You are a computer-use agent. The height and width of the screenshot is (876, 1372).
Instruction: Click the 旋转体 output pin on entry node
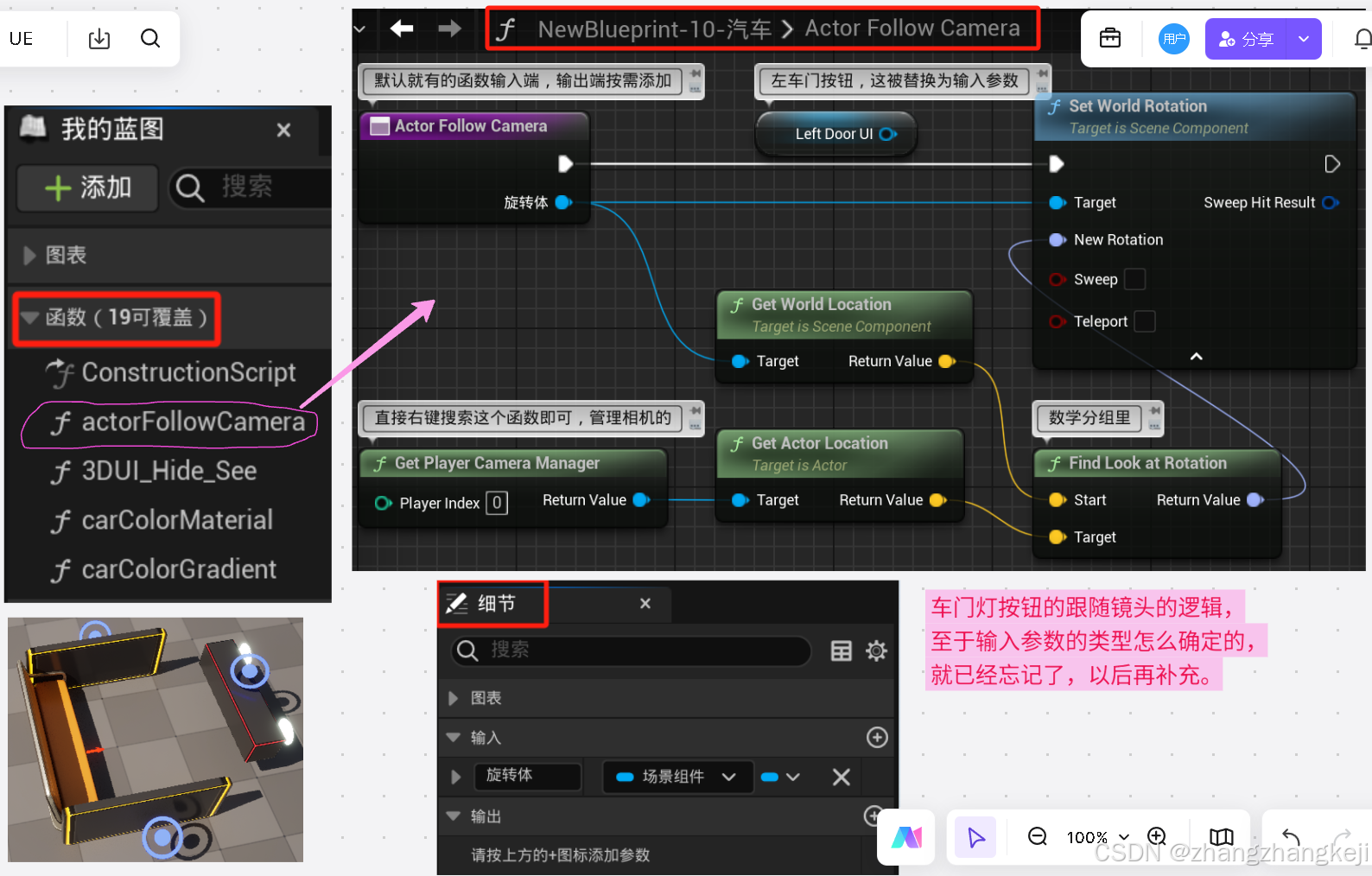563,202
